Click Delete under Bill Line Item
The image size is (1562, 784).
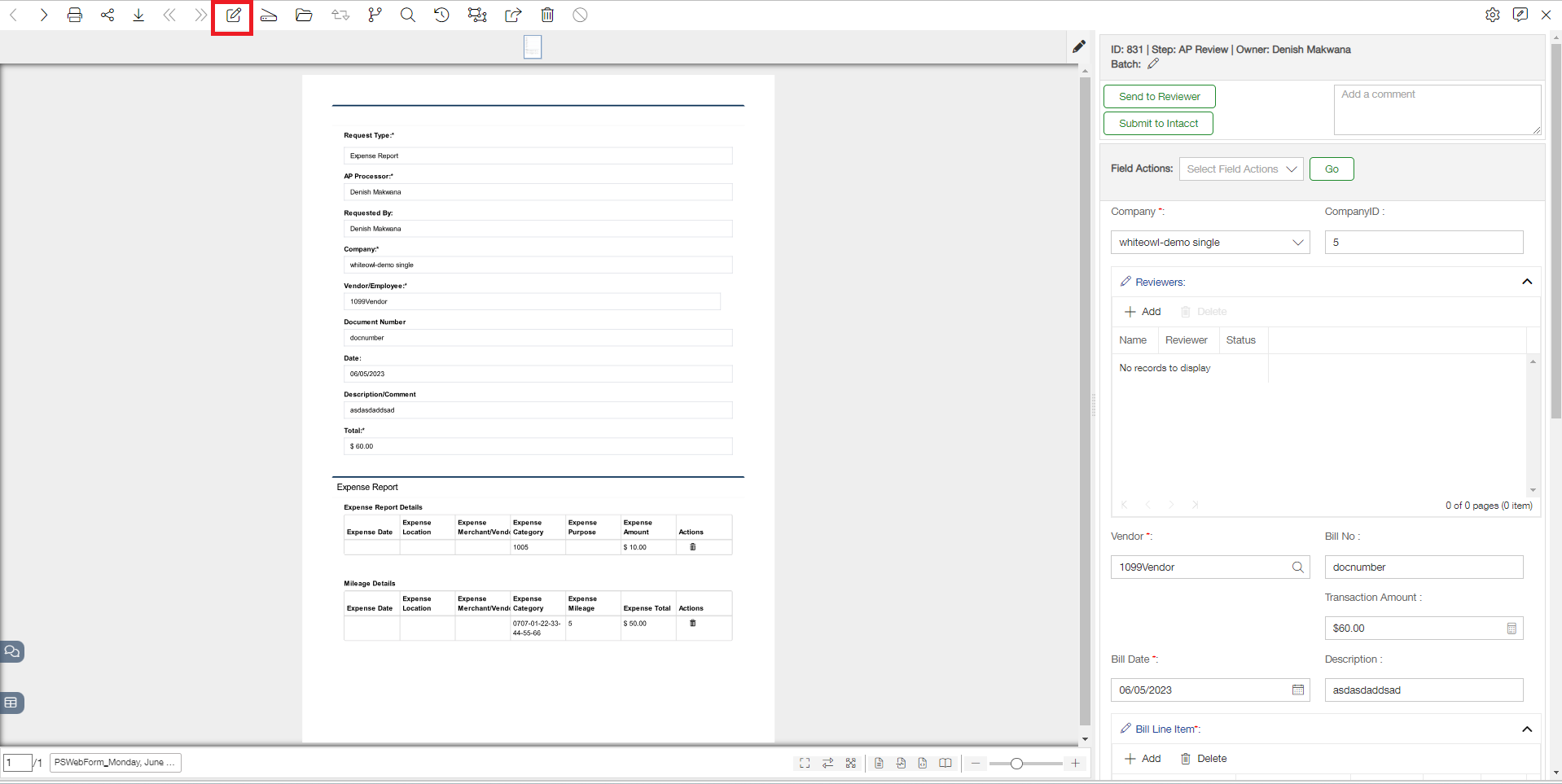pyautogui.click(x=1204, y=758)
